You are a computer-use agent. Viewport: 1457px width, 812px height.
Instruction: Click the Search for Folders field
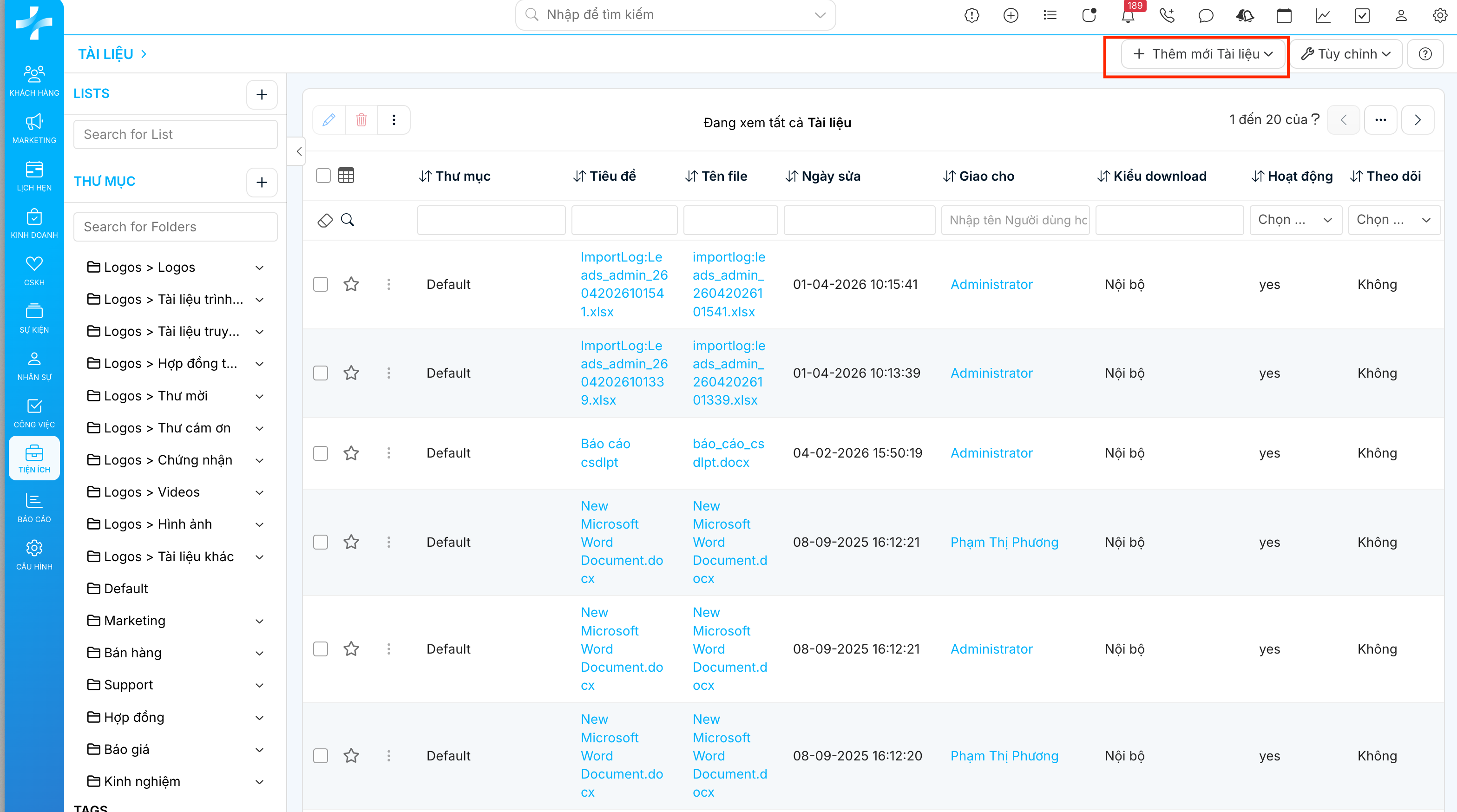click(x=175, y=227)
